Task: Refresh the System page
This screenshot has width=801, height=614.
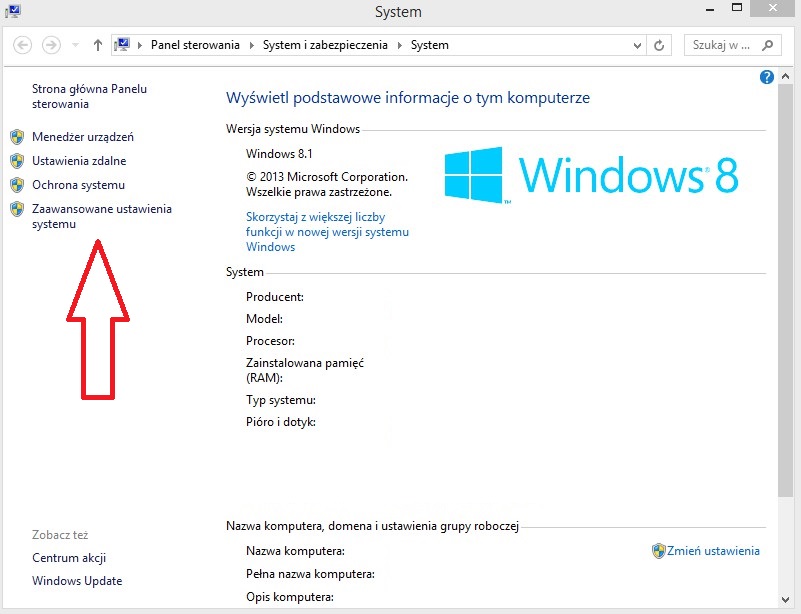Action: coord(659,45)
